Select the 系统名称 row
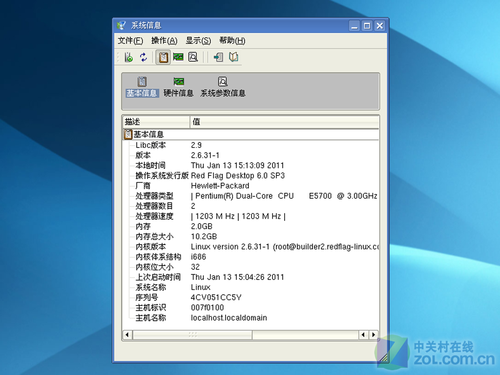500x375 pixels. tap(251, 287)
